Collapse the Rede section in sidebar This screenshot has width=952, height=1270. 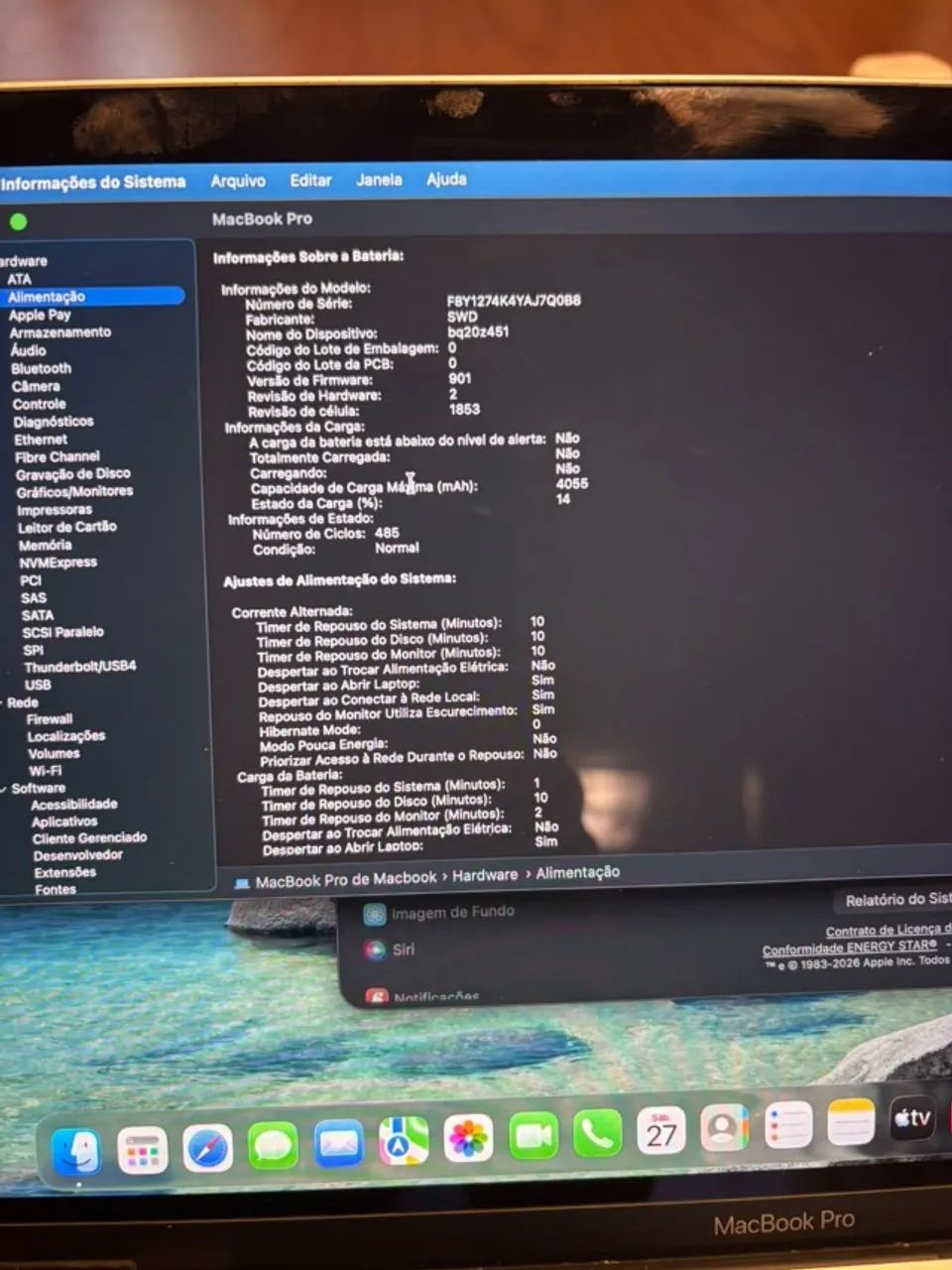[x=3, y=702]
